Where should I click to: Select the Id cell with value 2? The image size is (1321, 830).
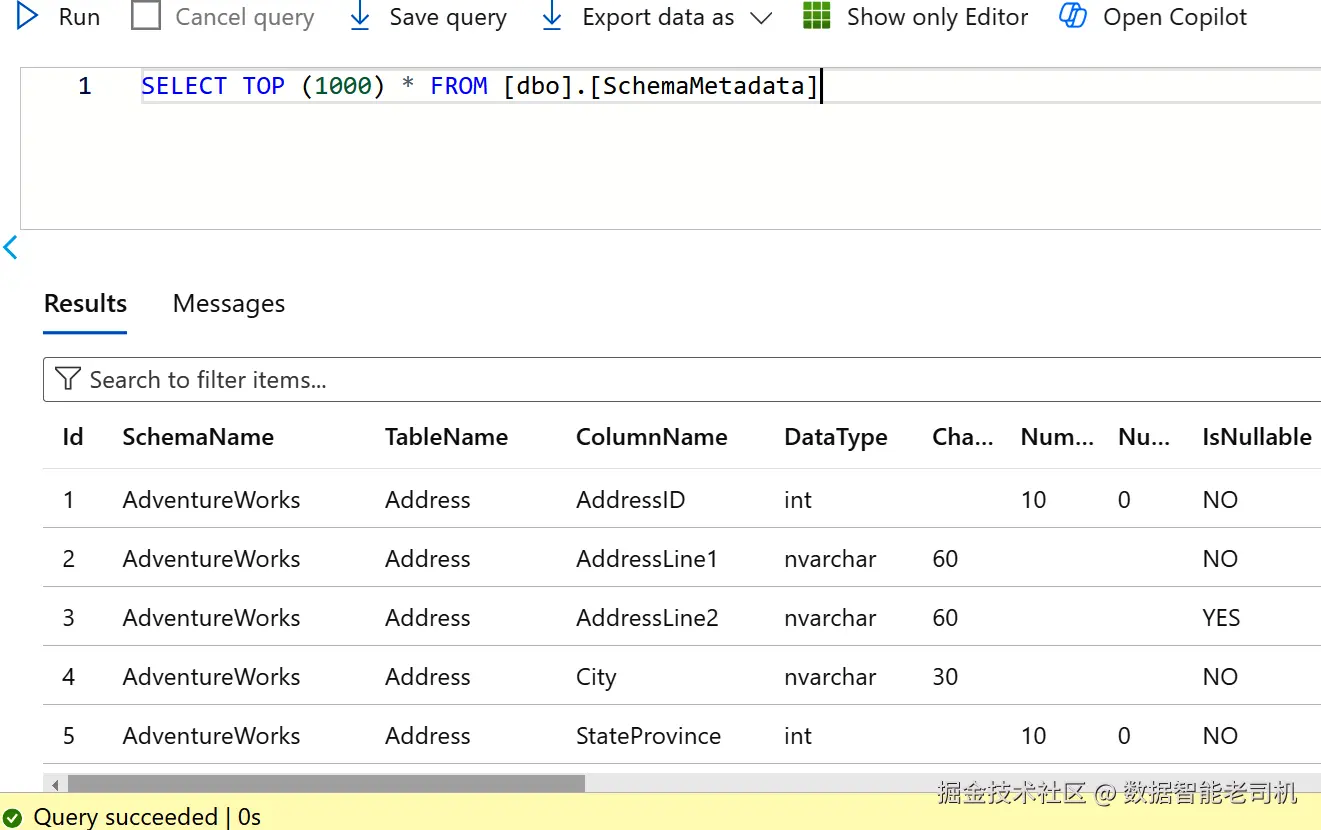click(69, 558)
